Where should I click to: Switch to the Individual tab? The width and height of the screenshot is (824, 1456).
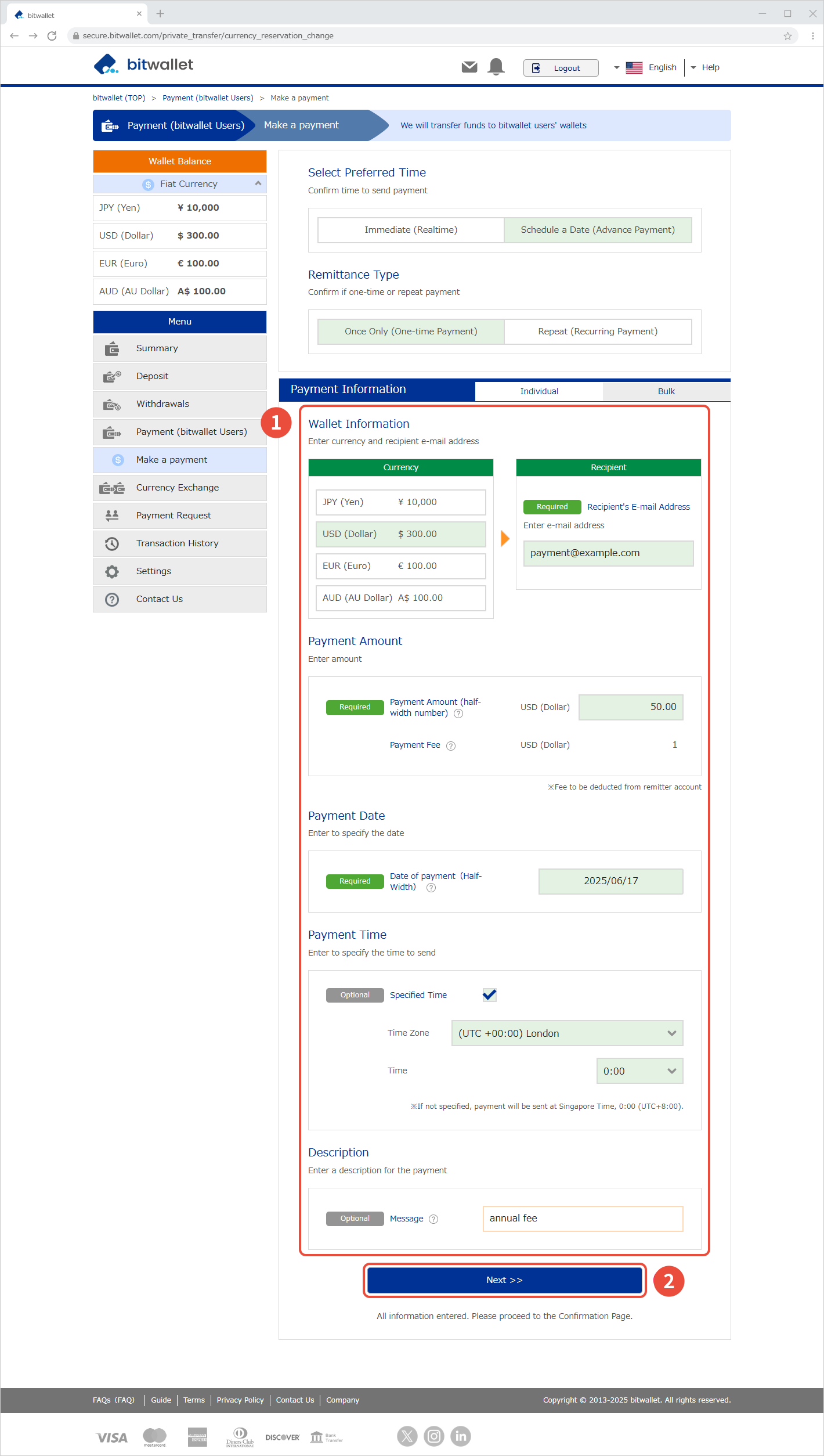[539, 391]
